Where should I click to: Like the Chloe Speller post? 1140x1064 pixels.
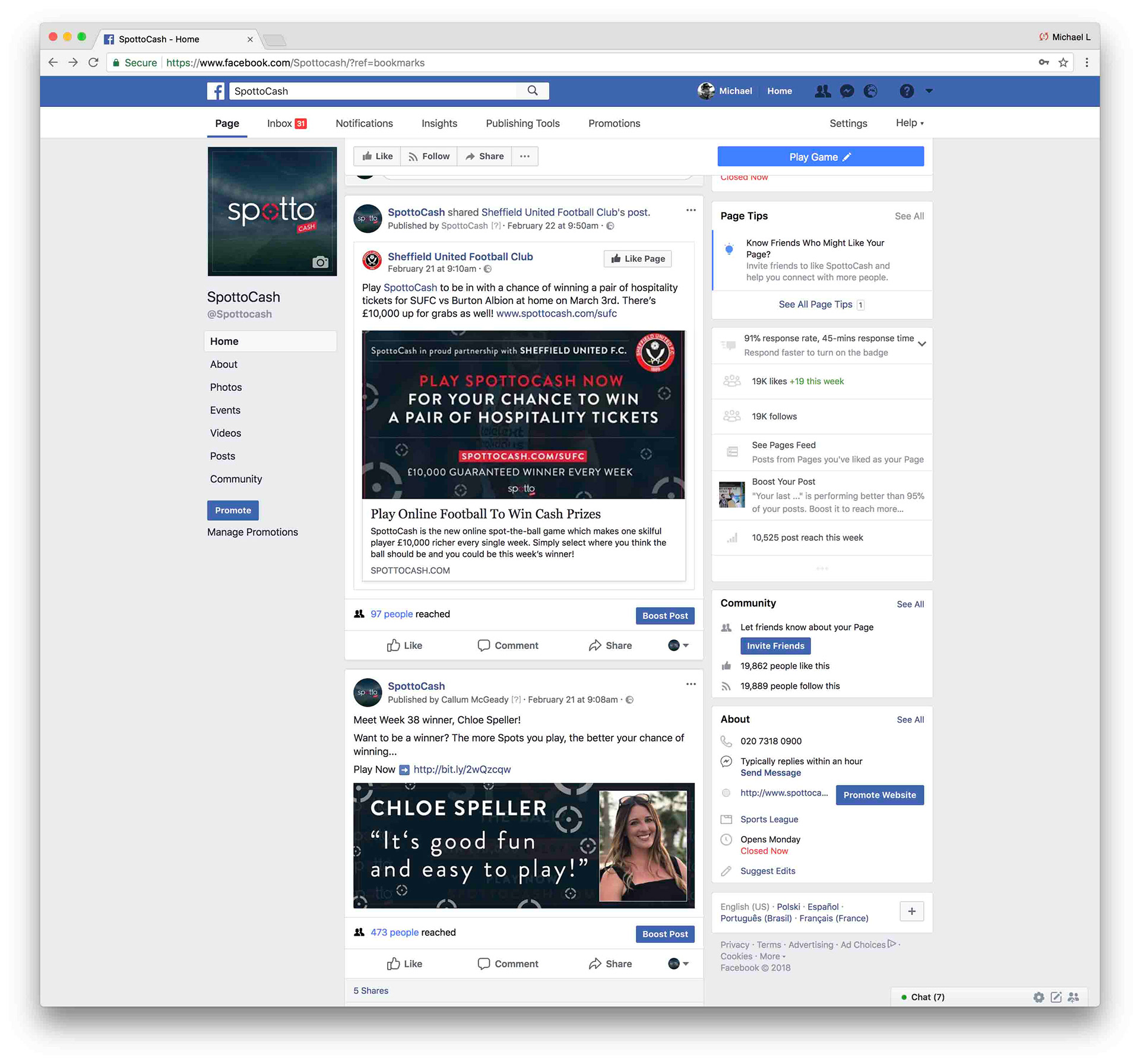pos(404,964)
